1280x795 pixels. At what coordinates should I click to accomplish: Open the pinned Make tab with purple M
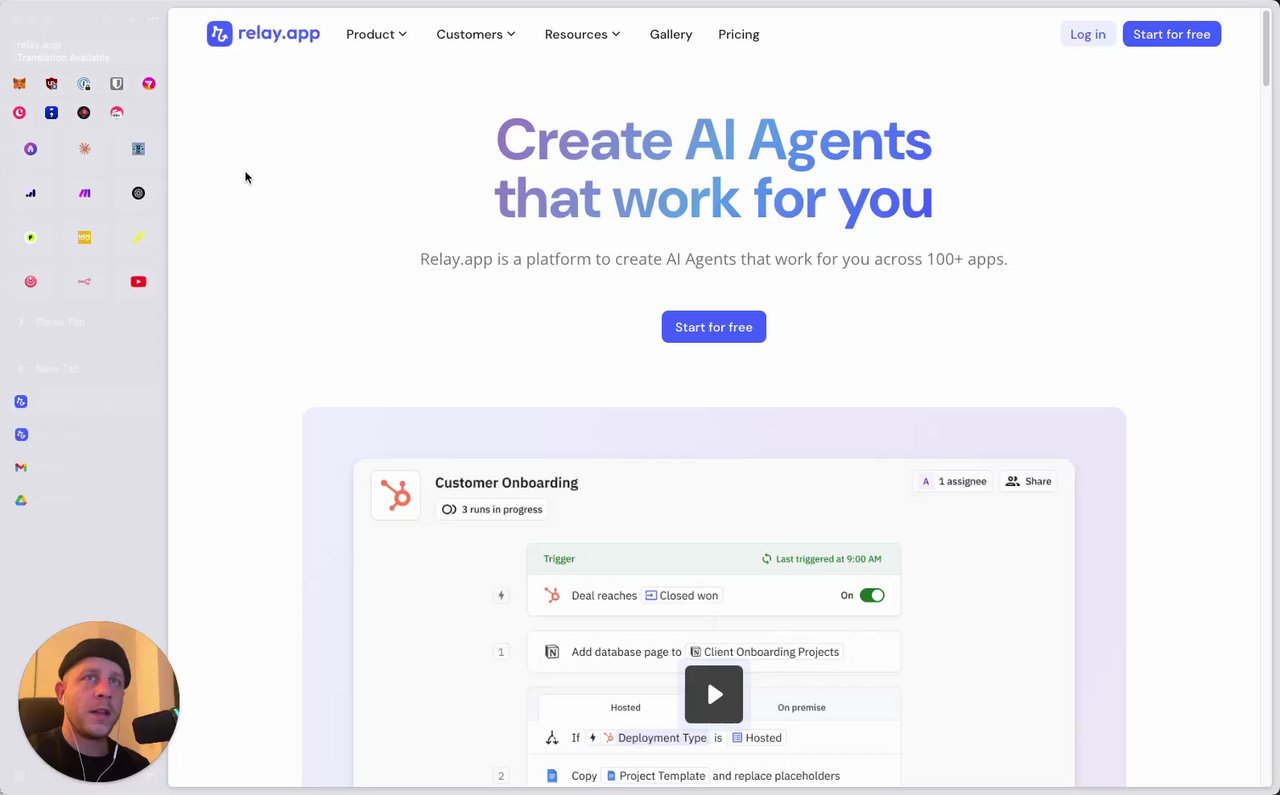pos(84,193)
